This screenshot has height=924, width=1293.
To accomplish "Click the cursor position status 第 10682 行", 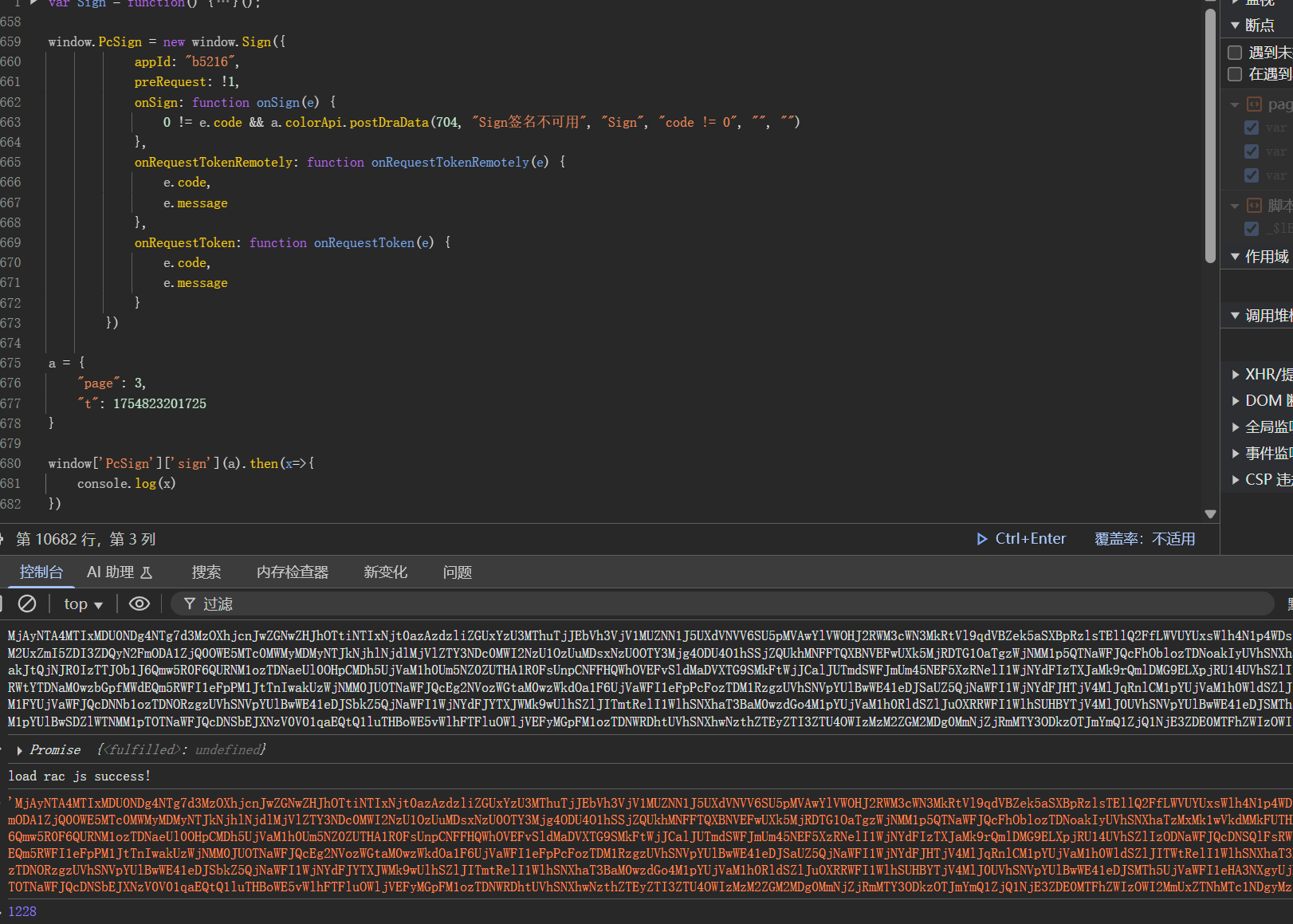I will coord(86,539).
